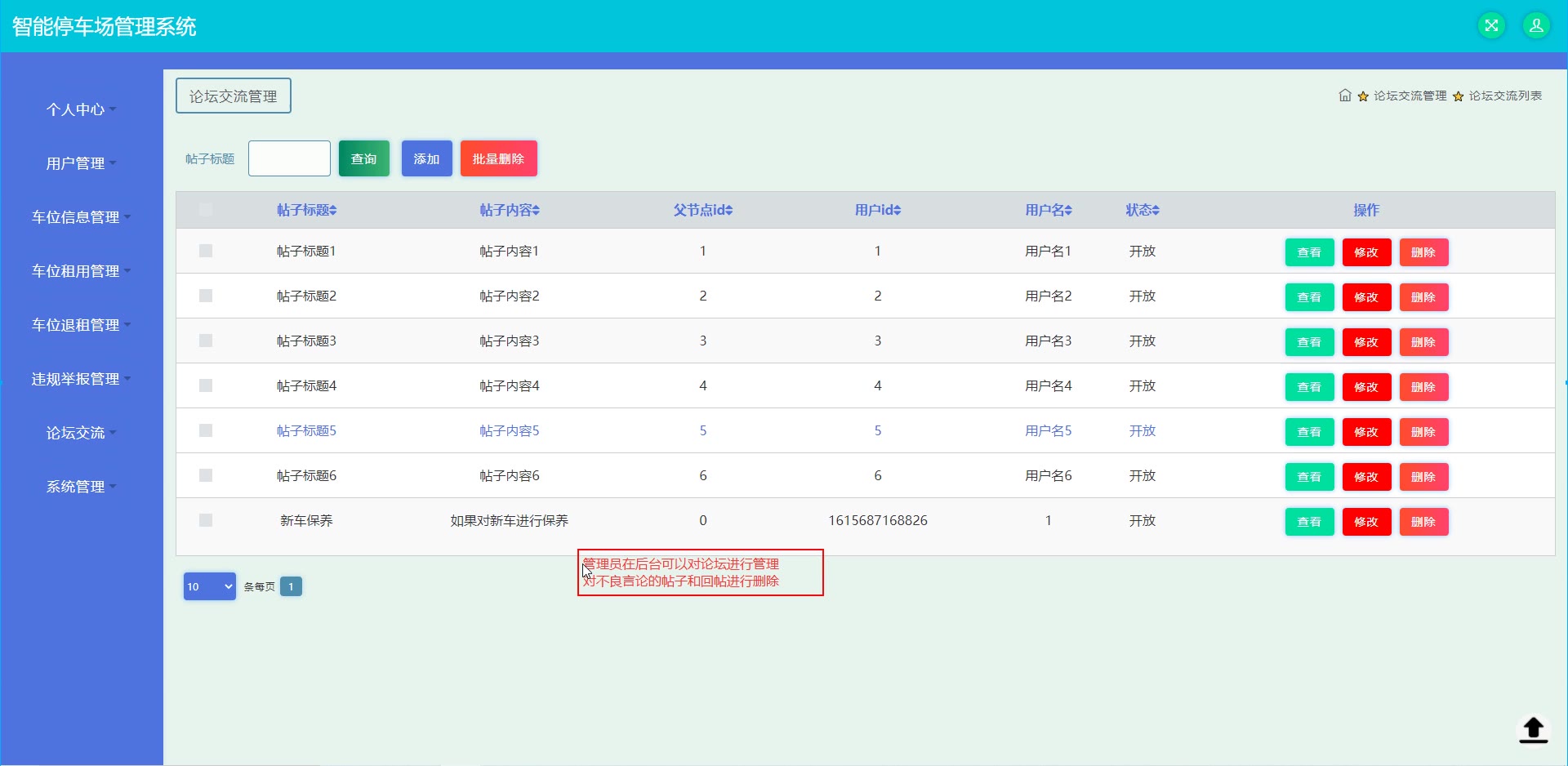Sort by 父节点id column arrows
1568x766 pixels.
tap(729, 211)
